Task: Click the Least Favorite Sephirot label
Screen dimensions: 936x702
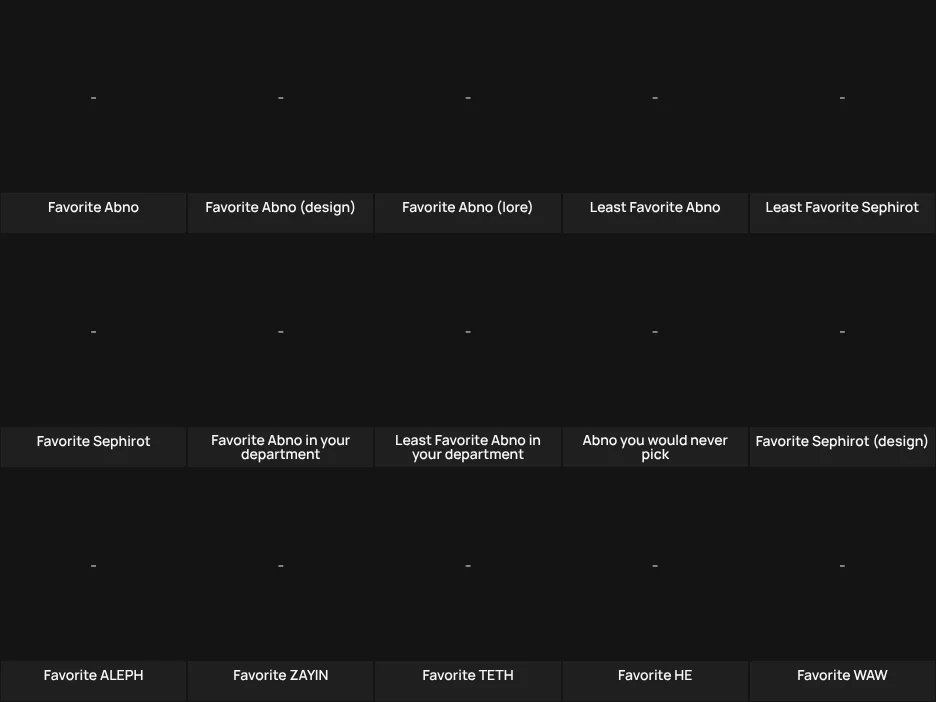Action: (x=842, y=207)
